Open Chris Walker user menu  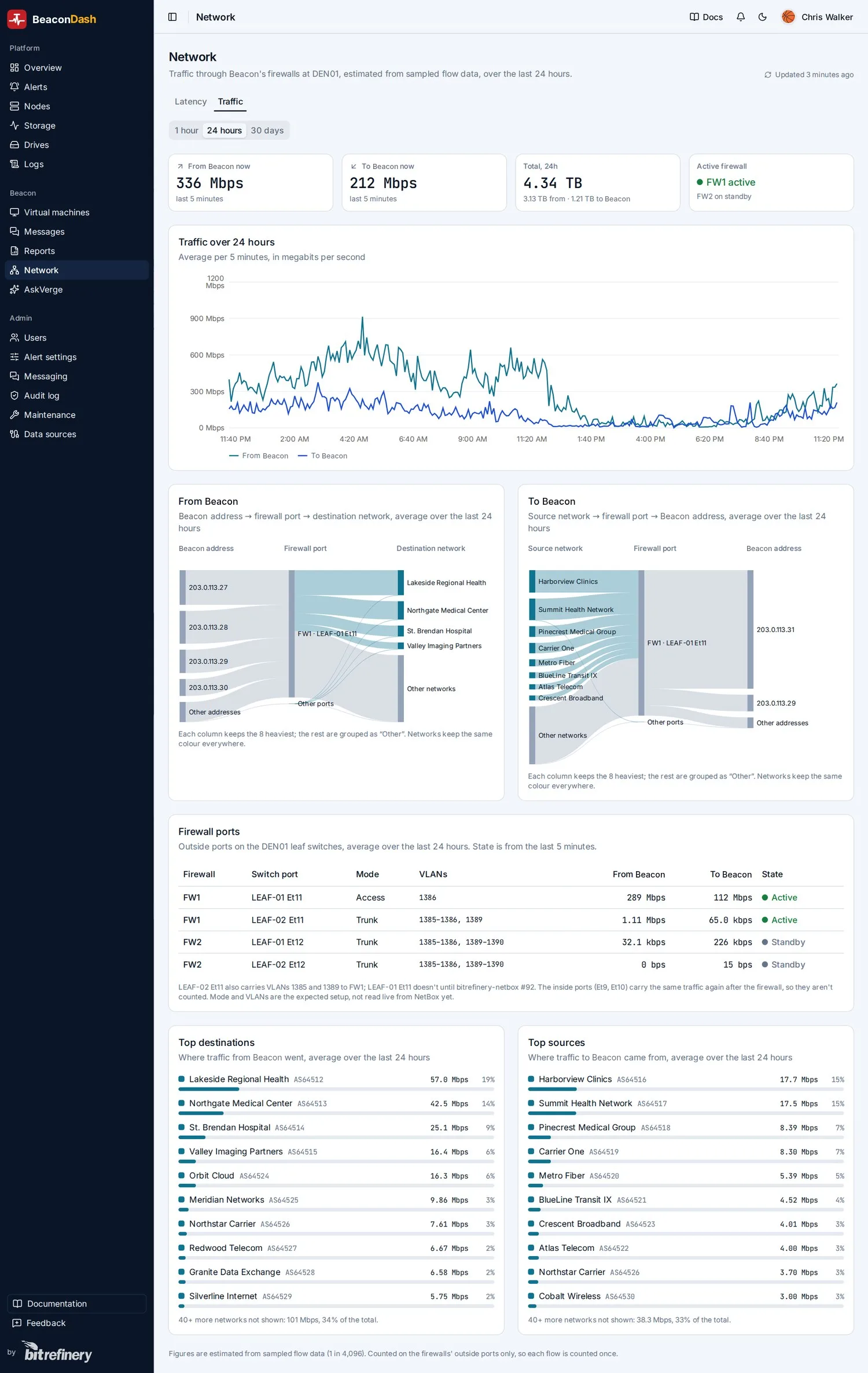click(x=817, y=17)
